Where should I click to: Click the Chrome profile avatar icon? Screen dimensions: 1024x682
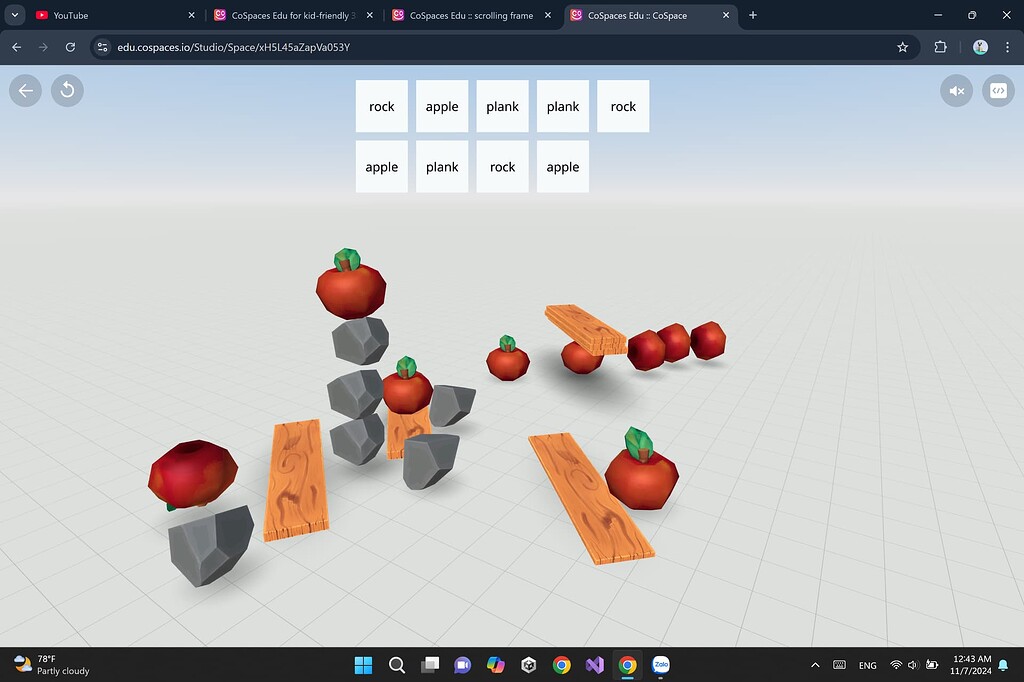click(980, 47)
